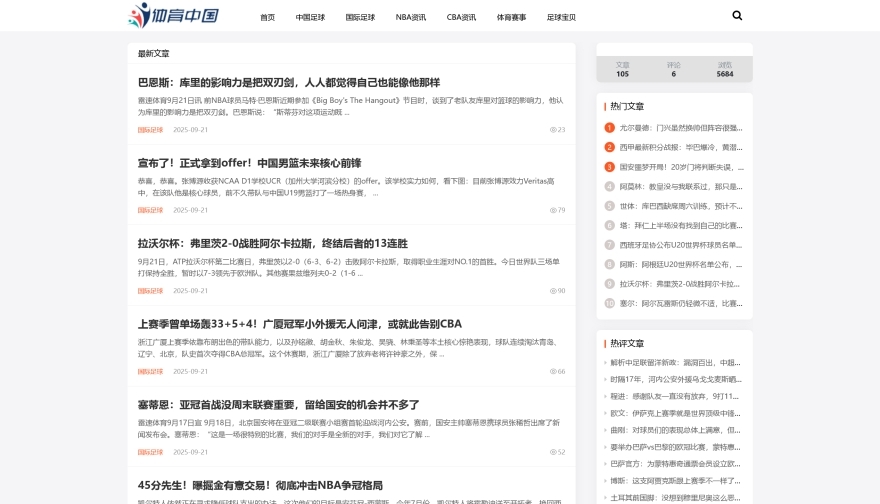Open the 首页 navigation item
Screen dimensions: 880x504
coord(267,17)
